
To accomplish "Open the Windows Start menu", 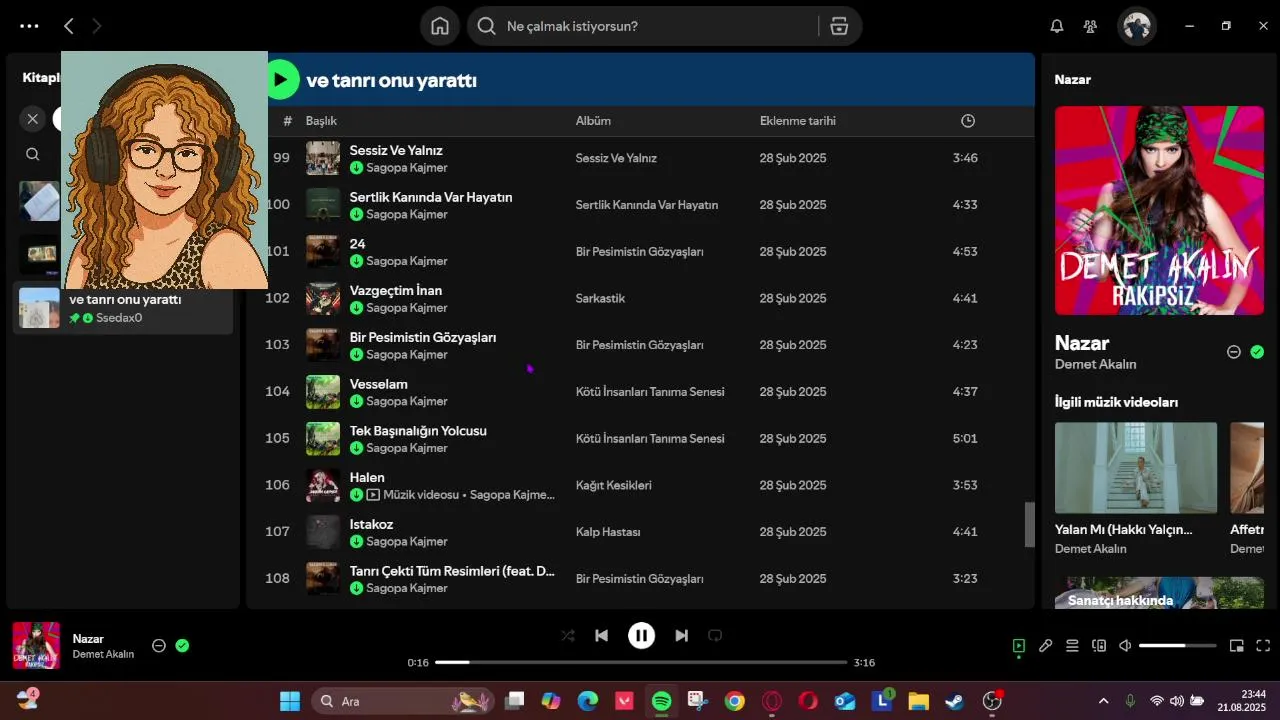I will pyautogui.click(x=290, y=701).
